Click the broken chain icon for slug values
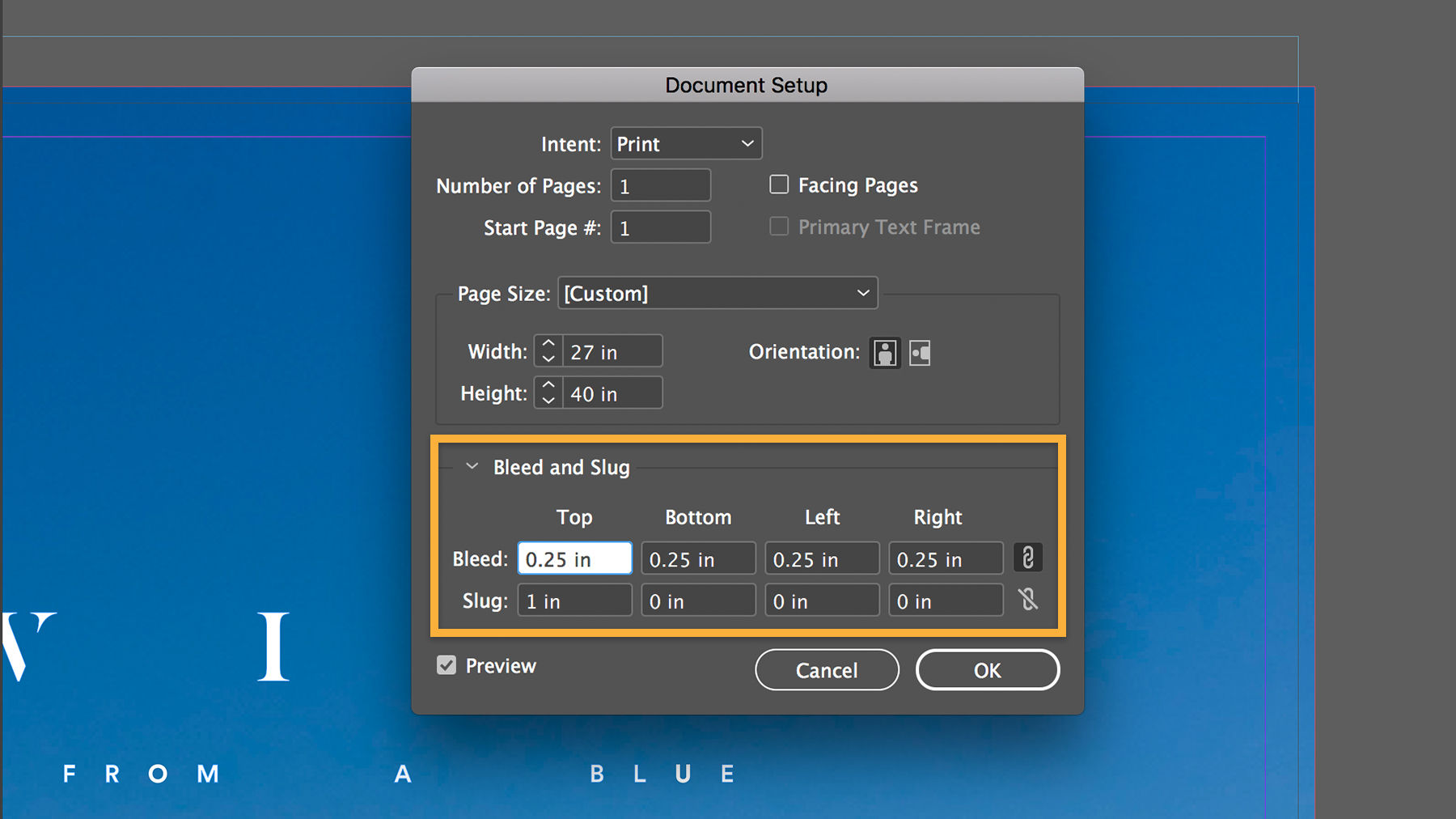The image size is (1456, 819). (1027, 600)
